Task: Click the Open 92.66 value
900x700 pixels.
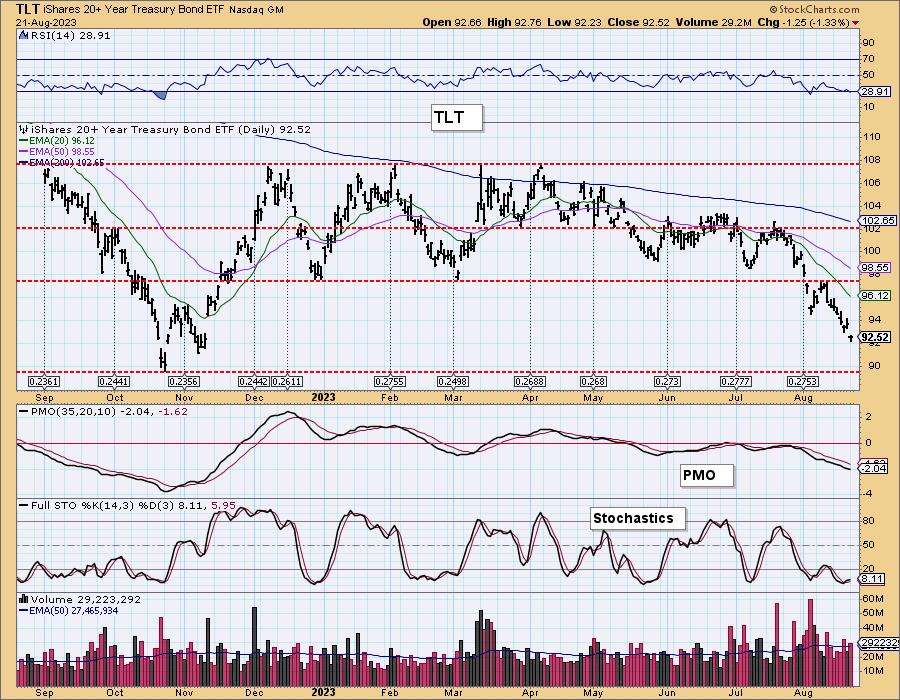Action: click(452, 22)
